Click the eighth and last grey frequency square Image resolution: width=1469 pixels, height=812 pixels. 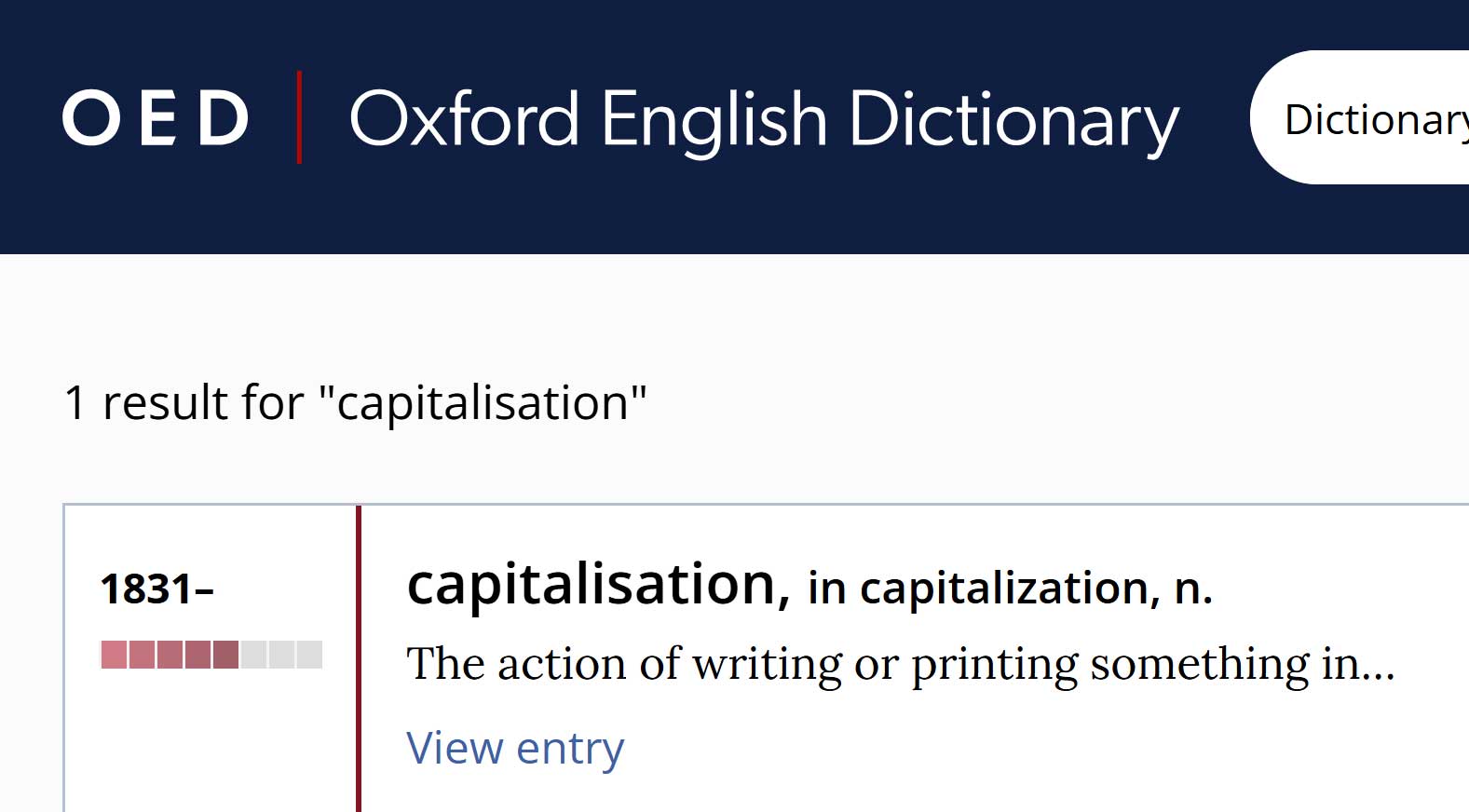tap(309, 655)
